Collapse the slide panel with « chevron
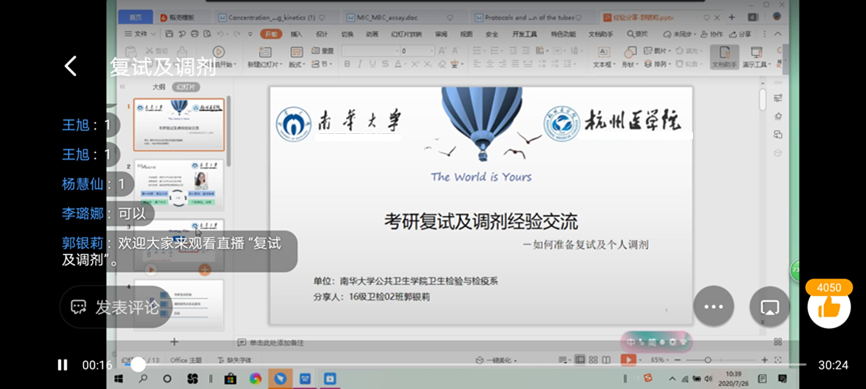The width and height of the screenshot is (866, 389). (x=123, y=87)
